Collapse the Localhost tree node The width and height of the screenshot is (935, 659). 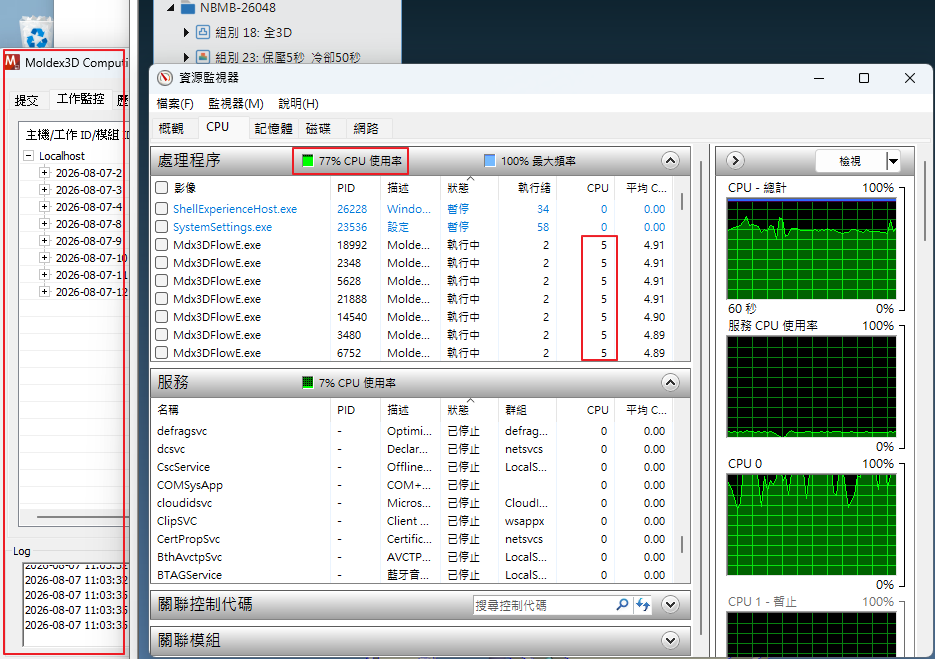[28, 156]
